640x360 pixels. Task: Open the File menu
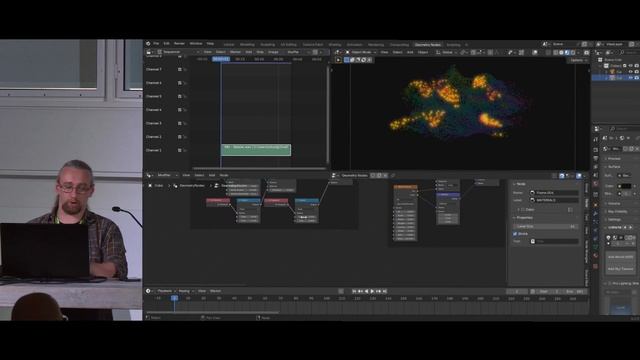156,44
